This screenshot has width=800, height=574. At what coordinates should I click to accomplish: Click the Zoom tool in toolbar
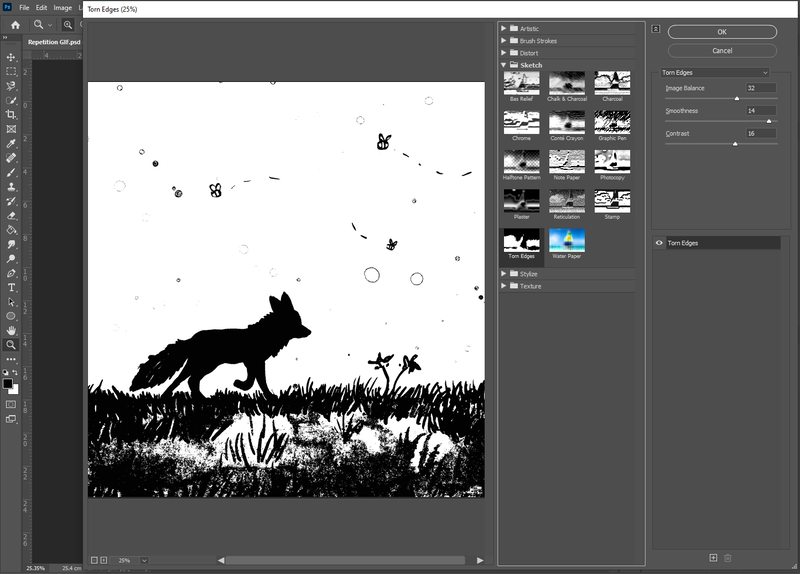pos(11,345)
